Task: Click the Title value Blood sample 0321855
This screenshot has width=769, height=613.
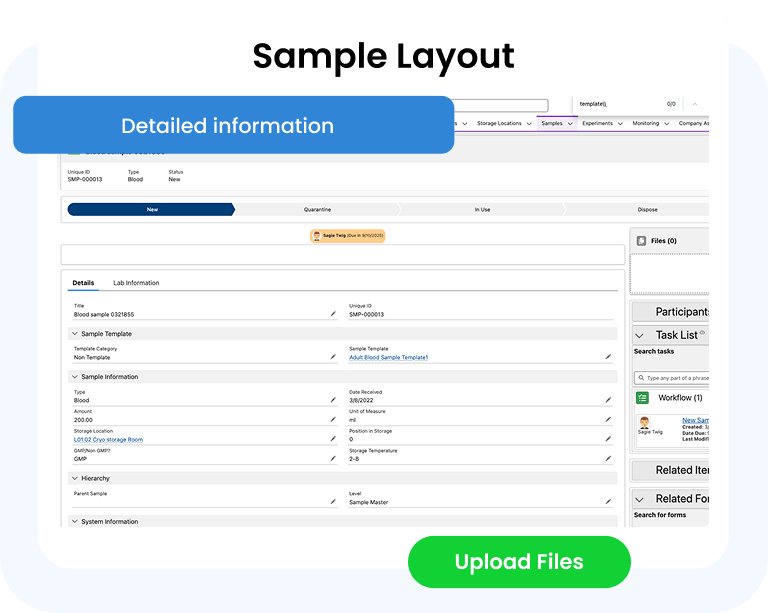Action: [104, 314]
